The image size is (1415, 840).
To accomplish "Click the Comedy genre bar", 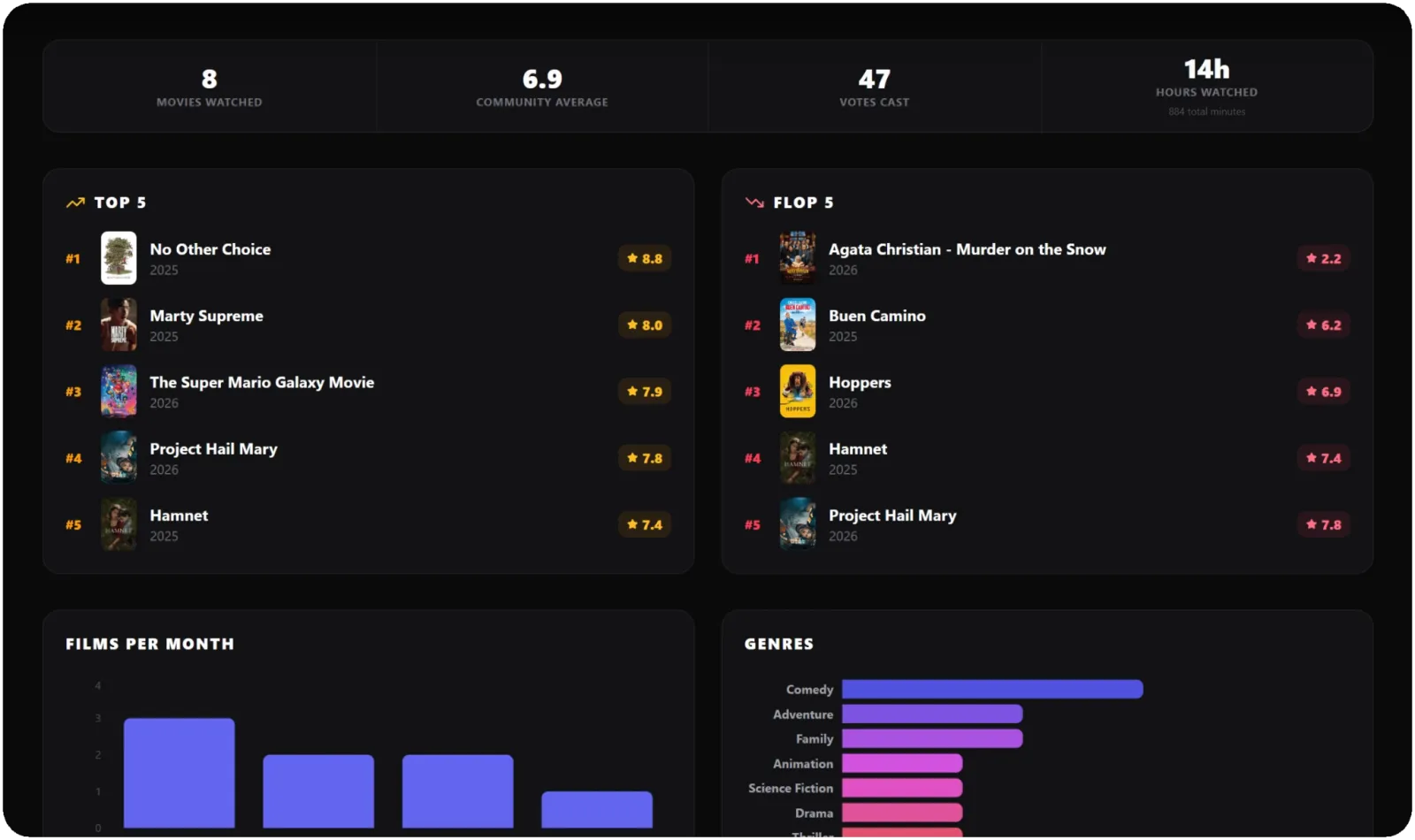I will [x=991, y=689].
